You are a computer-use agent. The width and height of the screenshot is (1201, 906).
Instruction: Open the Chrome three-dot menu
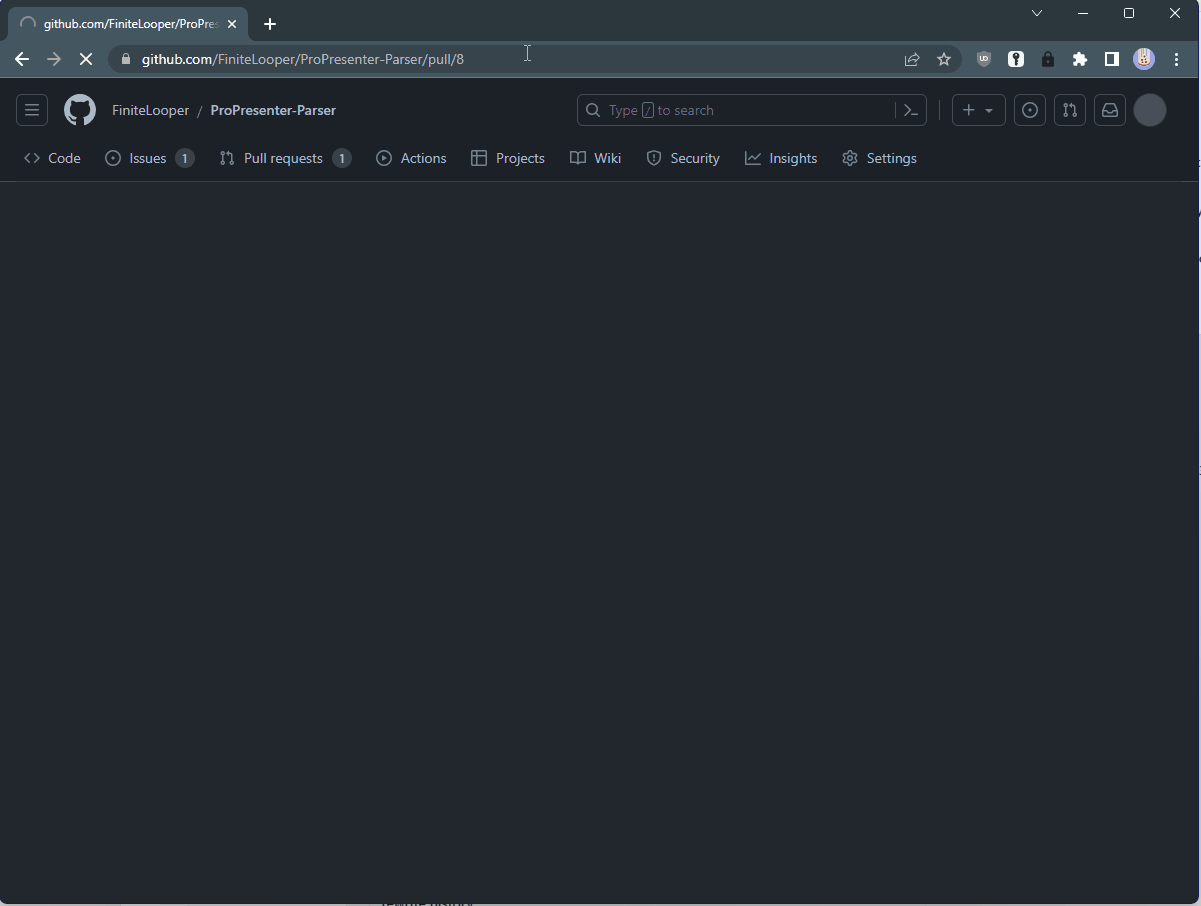pos(1176,59)
